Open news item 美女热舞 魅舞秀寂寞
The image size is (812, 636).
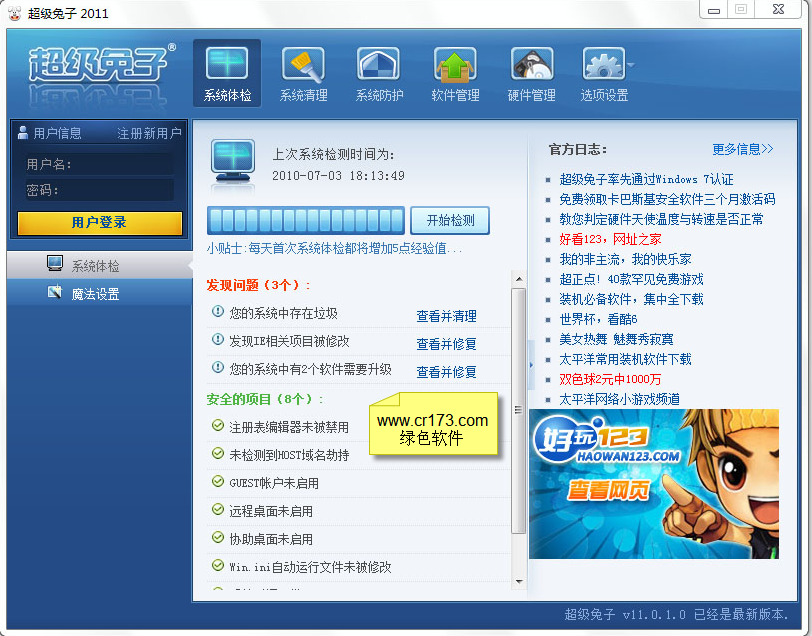click(x=616, y=340)
